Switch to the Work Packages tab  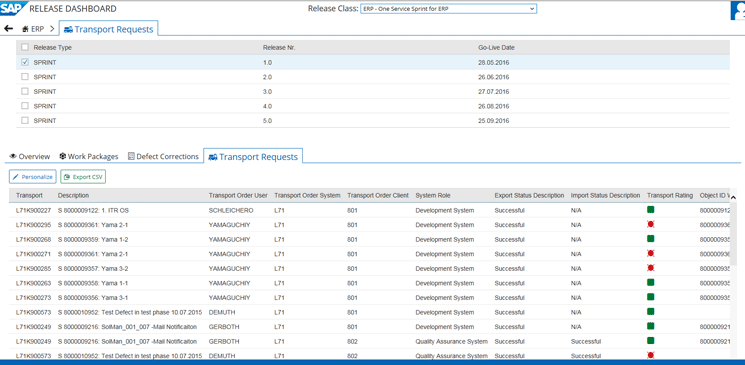coord(89,156)
